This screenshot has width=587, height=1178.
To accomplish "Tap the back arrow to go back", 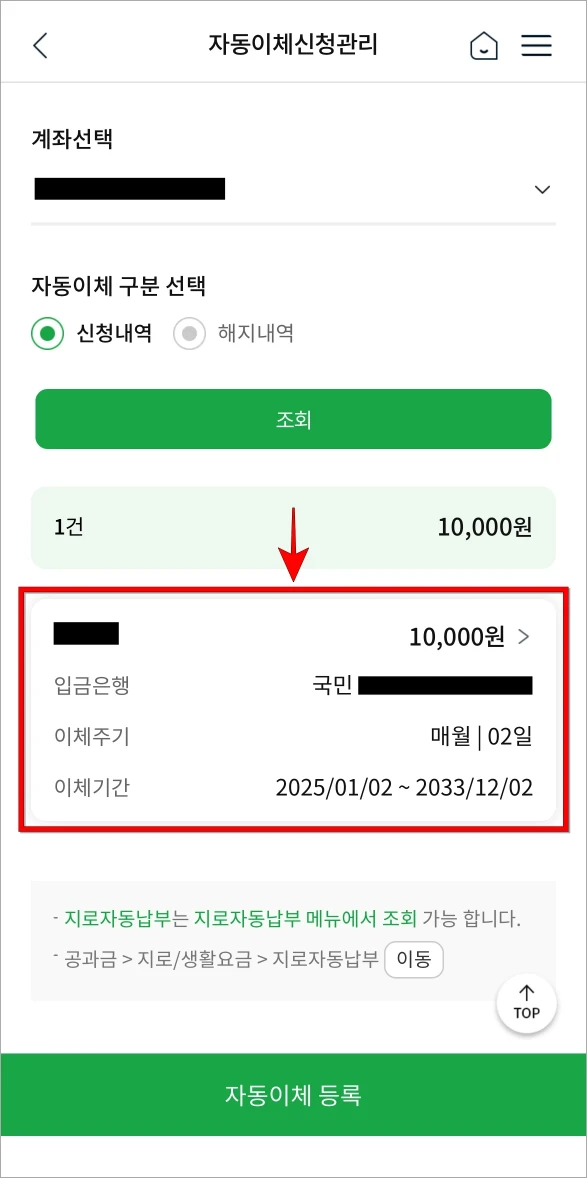I will [40, 45].
